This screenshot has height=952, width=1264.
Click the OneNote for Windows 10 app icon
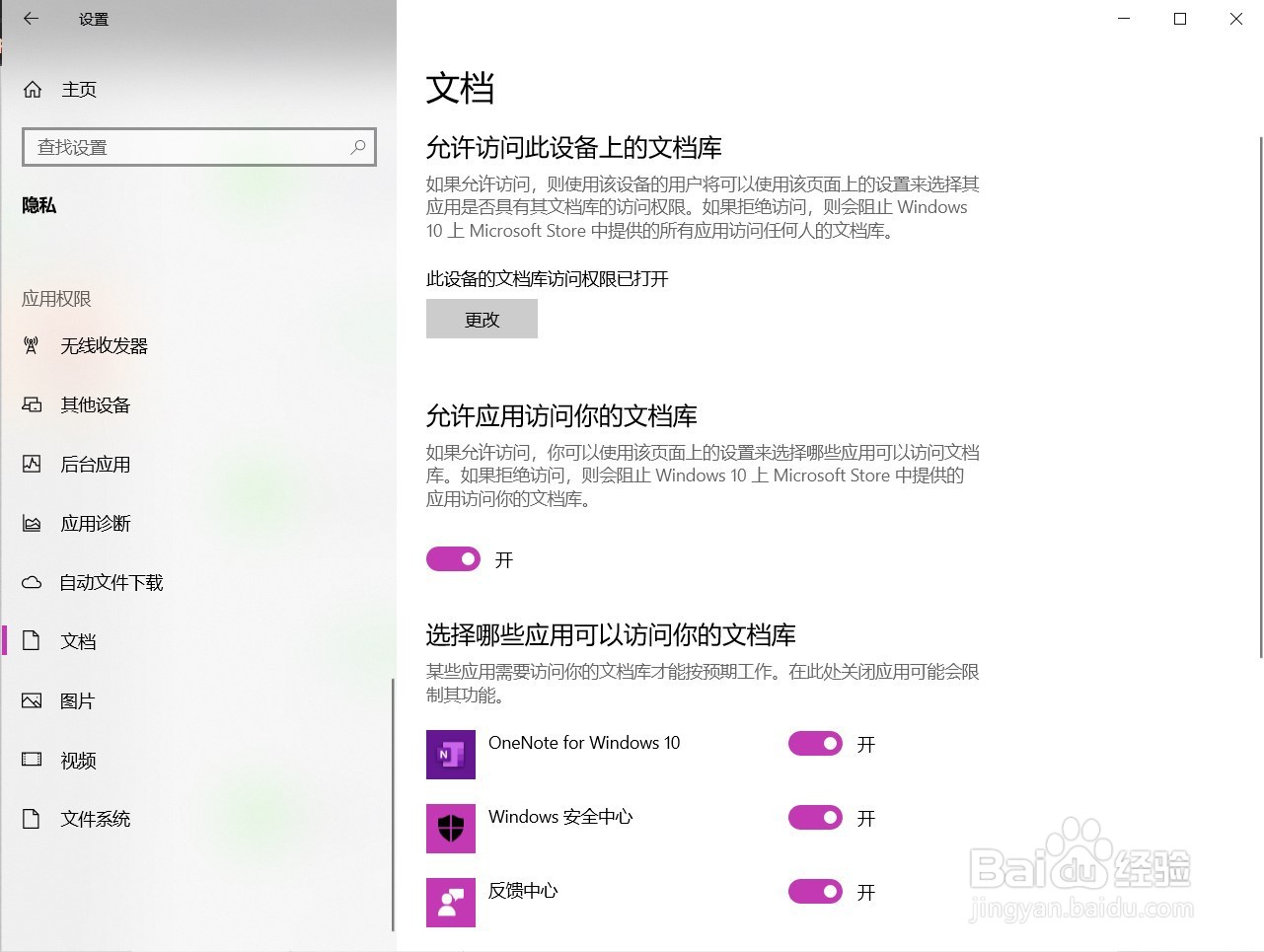[x=451, y=755]
